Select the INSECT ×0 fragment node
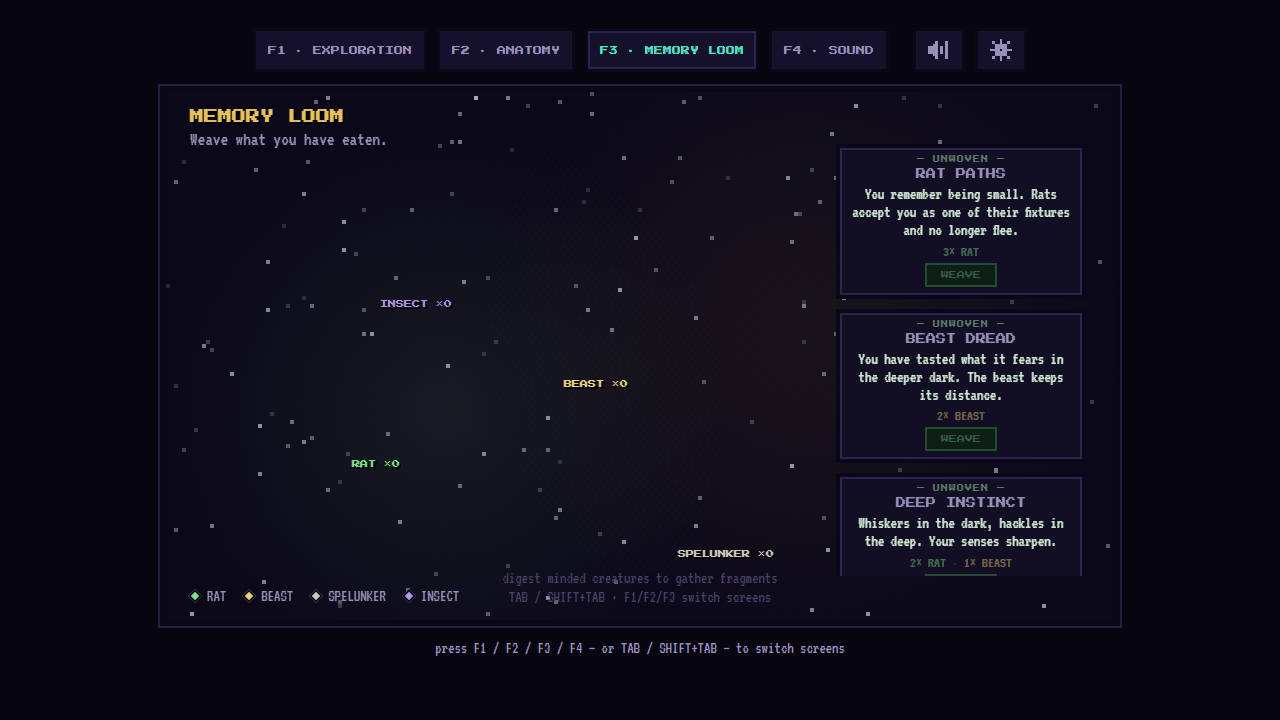1280x720 pixels. point(416,304)
